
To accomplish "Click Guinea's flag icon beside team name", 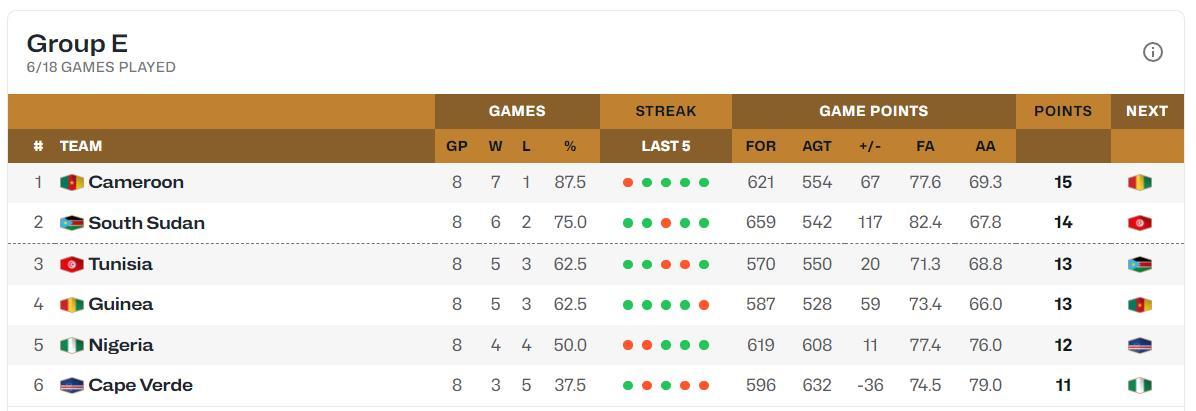I will click(x=72, y=305).
